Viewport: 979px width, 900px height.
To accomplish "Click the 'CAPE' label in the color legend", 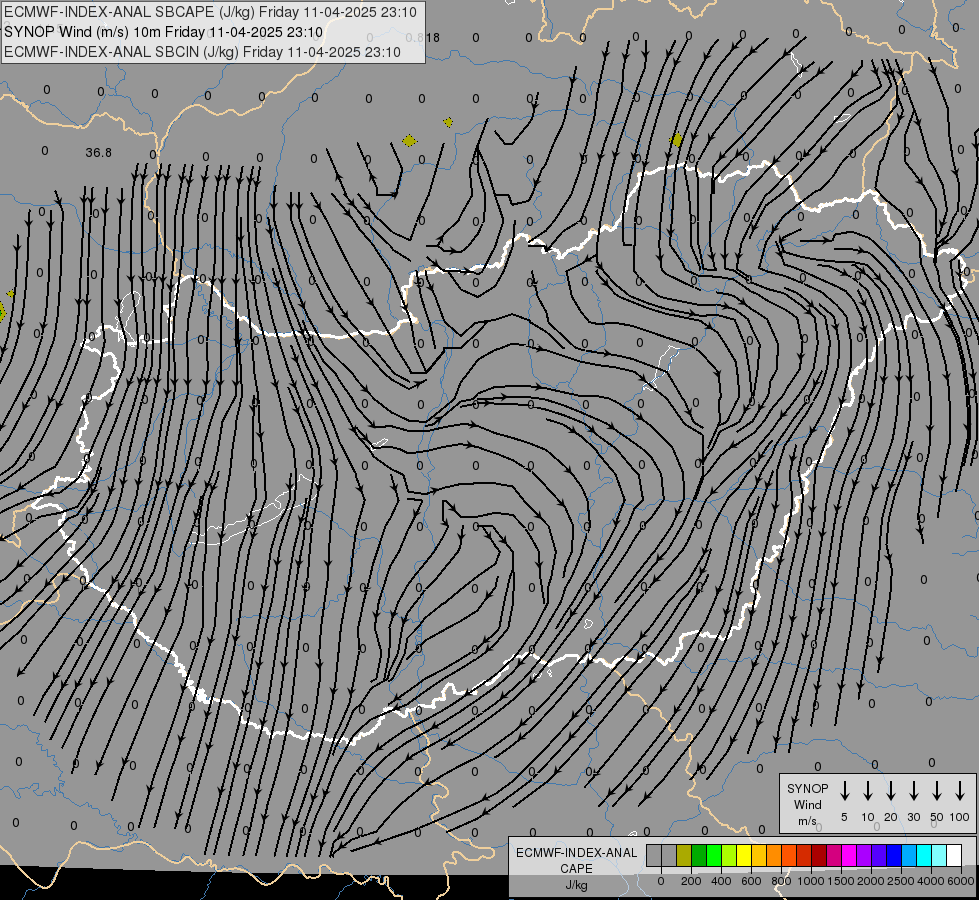I will (x=576, y=869).
